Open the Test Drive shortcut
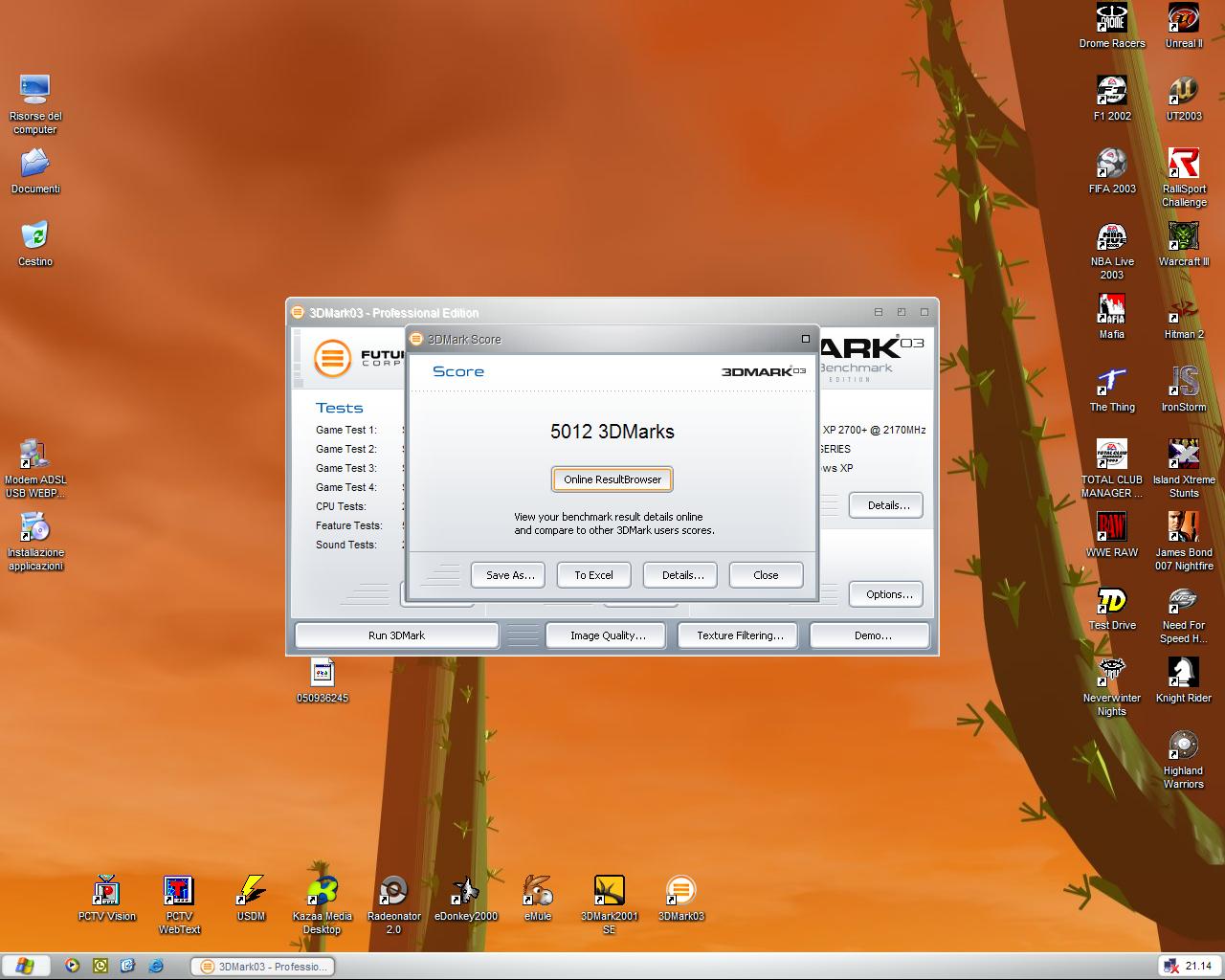The width and height of the screenshot is (1225, 980). coord(1111,608)
